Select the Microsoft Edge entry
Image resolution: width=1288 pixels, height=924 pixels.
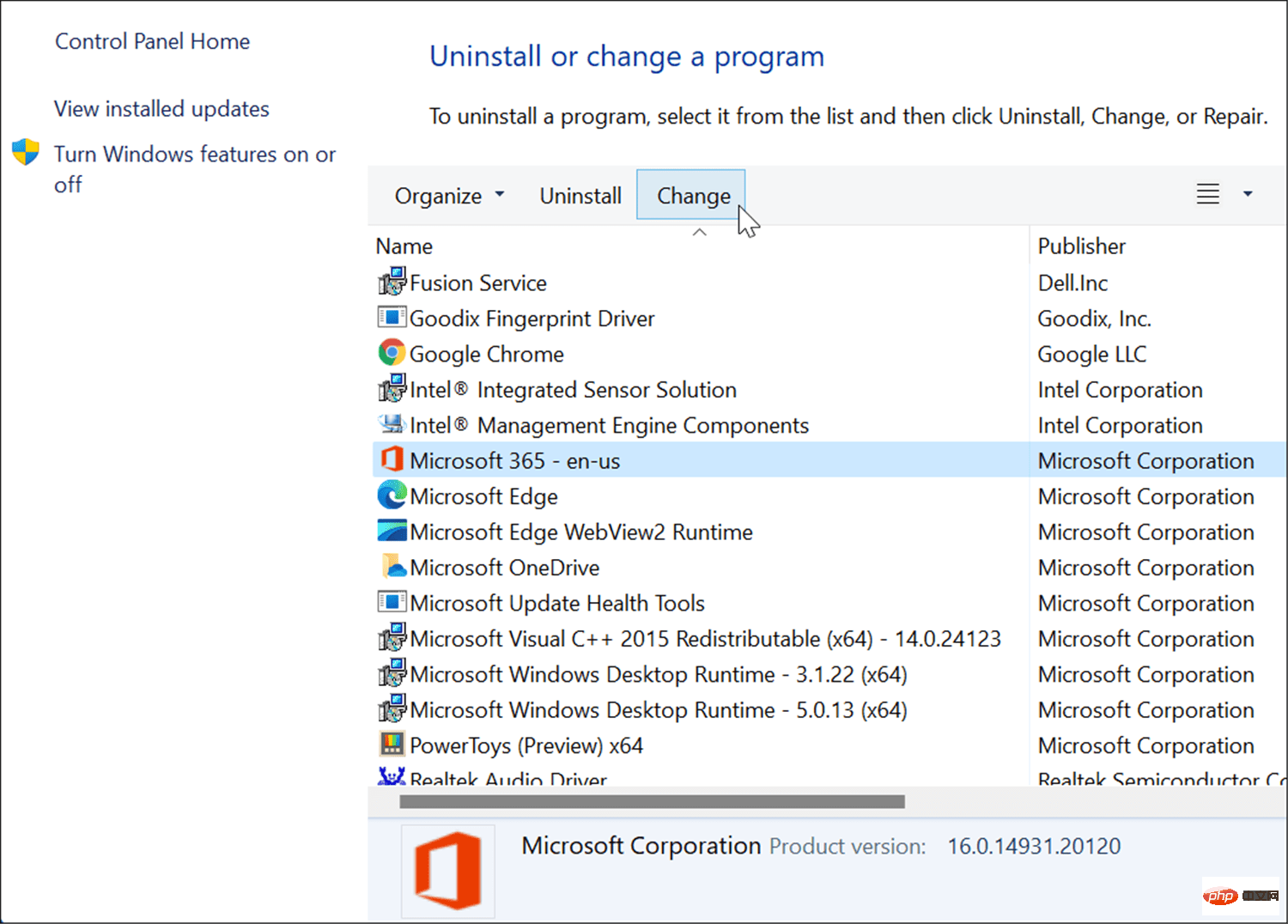[483, 496]
